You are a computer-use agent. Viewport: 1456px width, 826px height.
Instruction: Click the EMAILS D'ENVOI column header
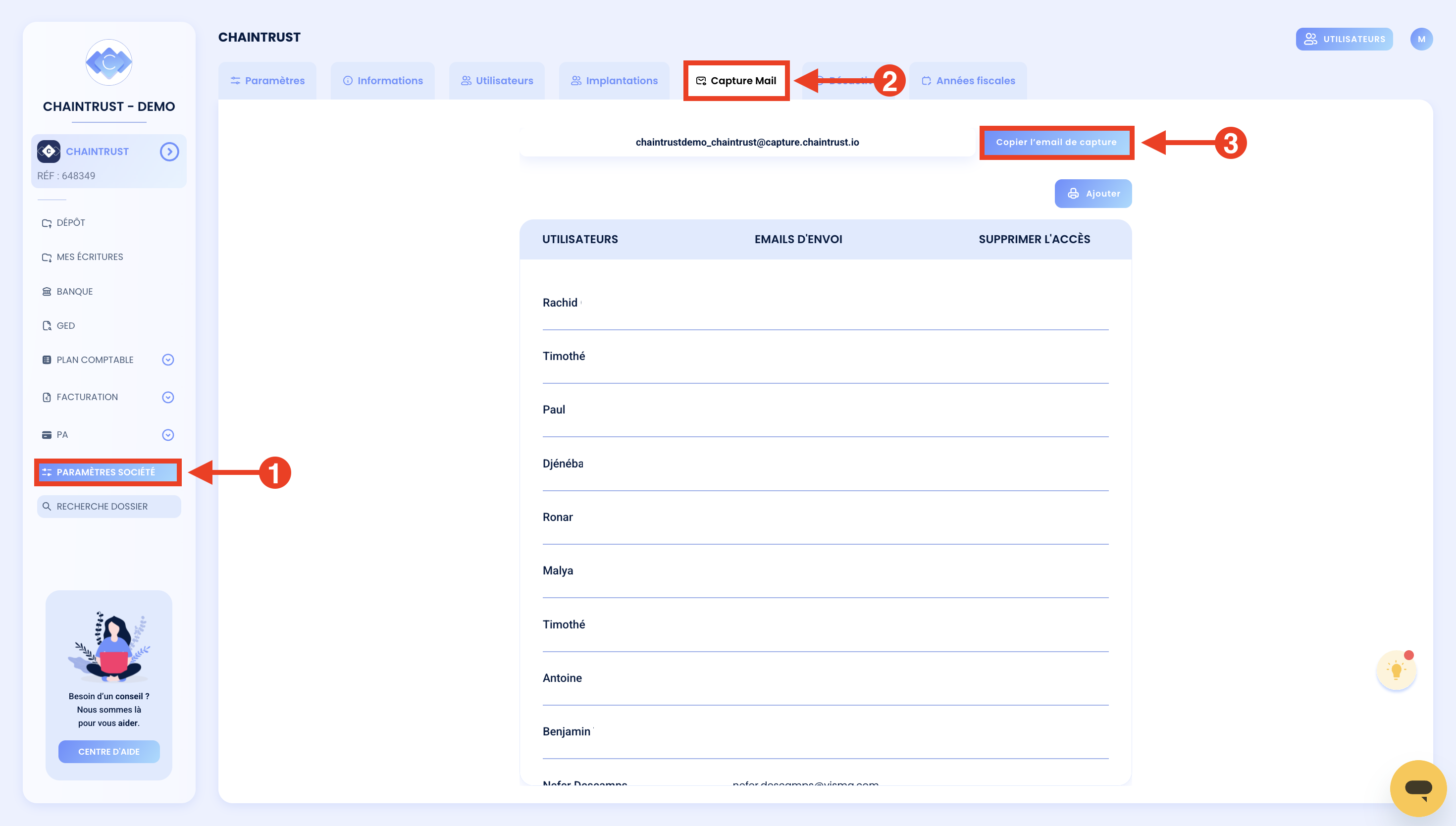click(x=798, y=239)
